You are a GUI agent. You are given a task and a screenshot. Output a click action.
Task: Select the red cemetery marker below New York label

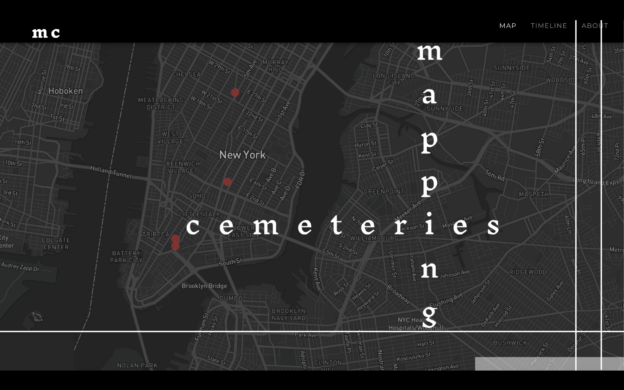[227, 182]
